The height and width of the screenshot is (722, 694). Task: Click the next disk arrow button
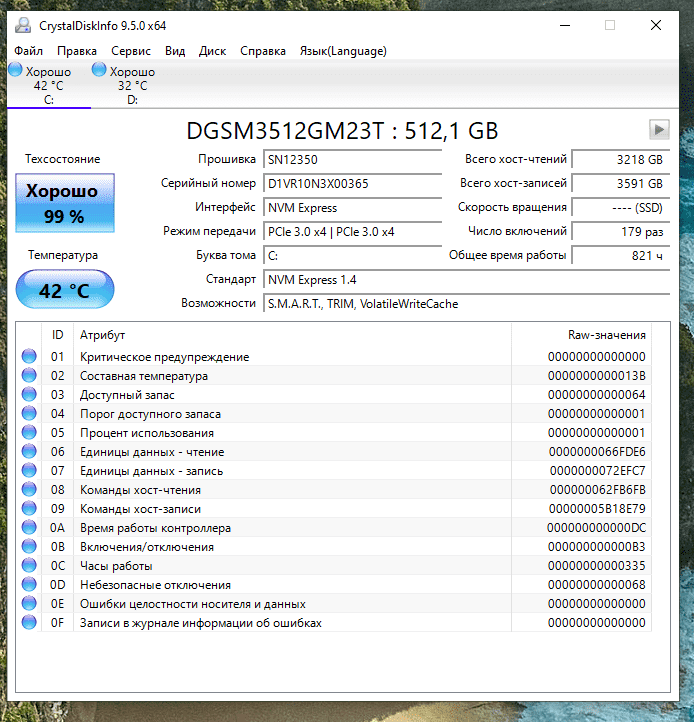pos(658,129)
